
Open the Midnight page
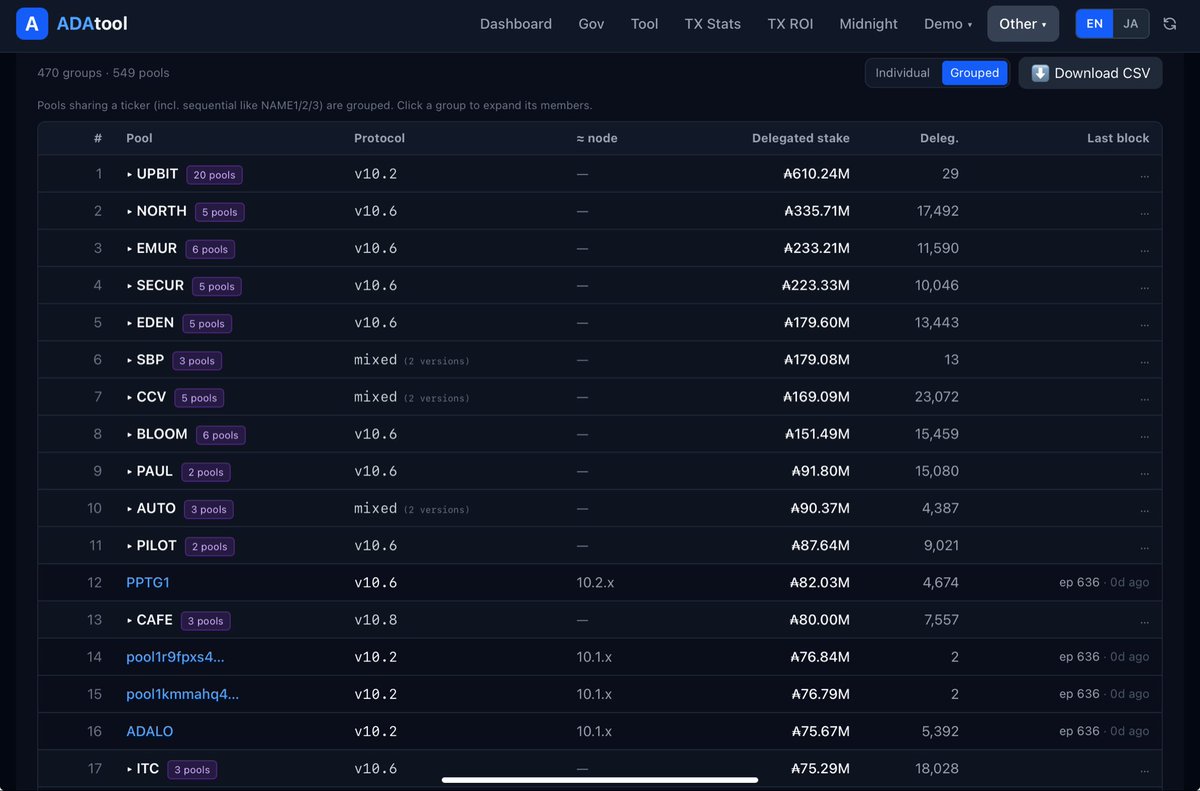pyautogui.click(x=868, y=23)
